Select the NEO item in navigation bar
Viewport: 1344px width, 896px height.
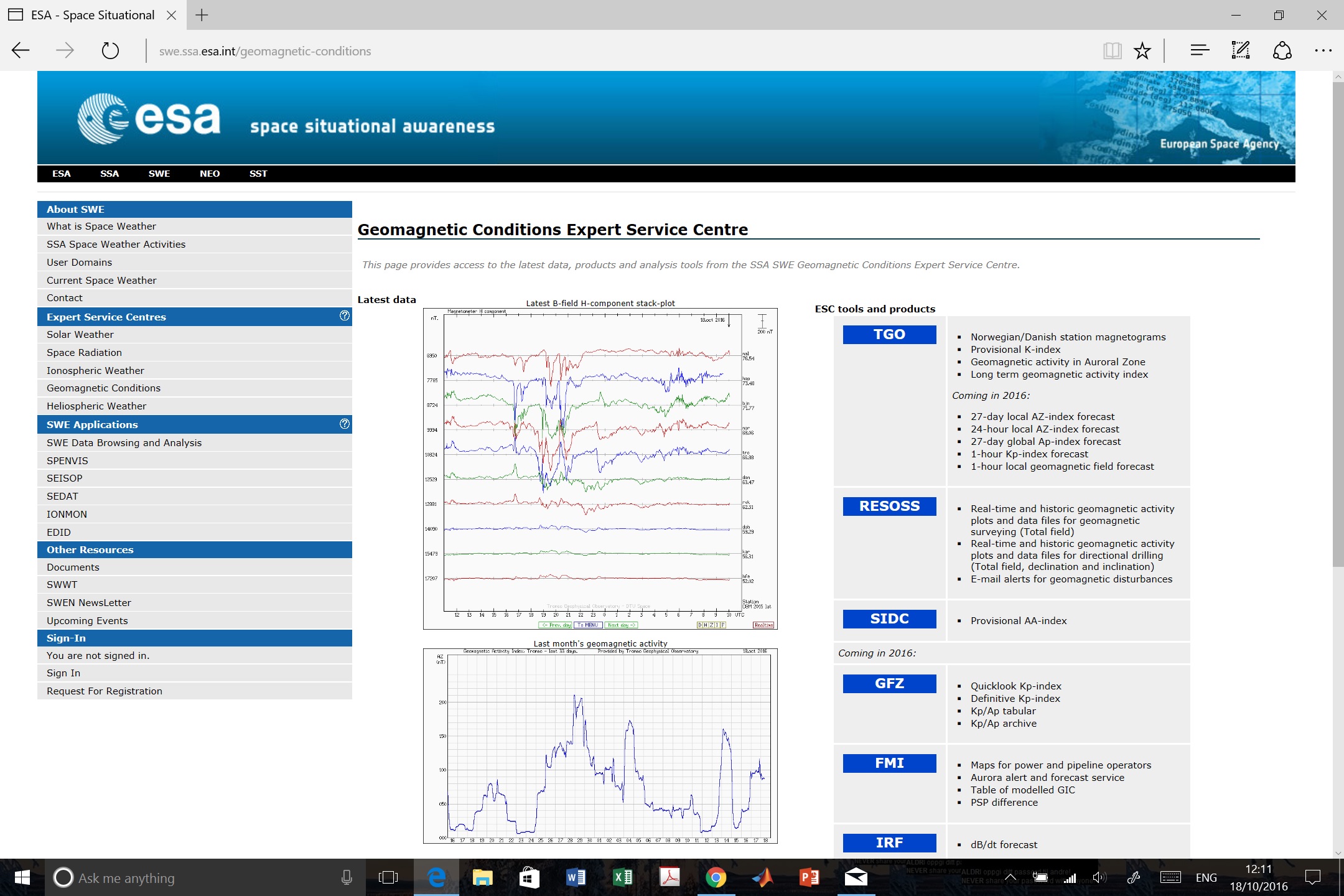(x=210, y=174)
